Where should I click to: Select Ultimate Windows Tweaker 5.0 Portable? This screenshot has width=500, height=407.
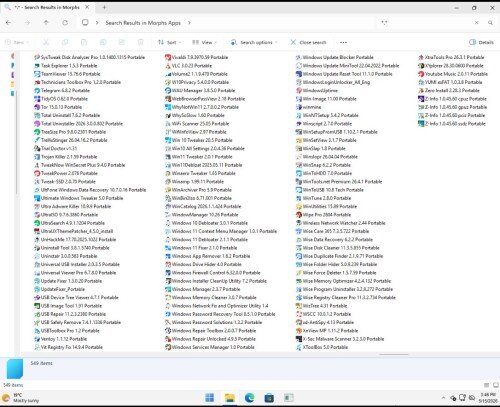click(x=79, y=198)
